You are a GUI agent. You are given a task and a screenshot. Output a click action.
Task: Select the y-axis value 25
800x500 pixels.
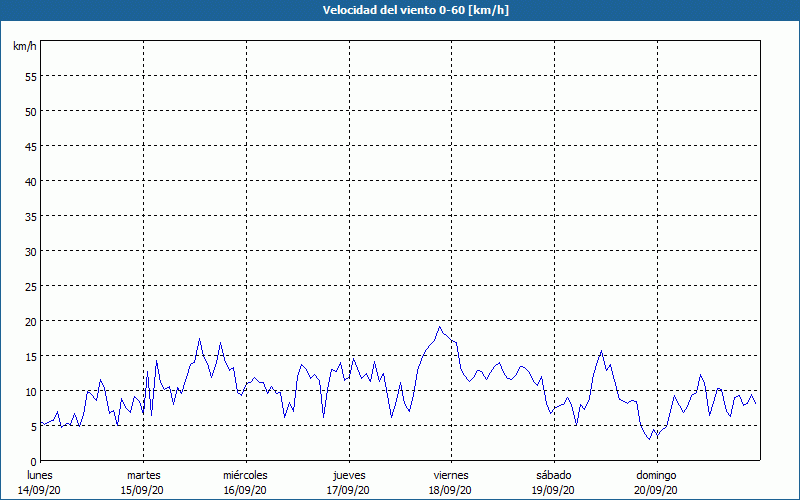[31, 287]
